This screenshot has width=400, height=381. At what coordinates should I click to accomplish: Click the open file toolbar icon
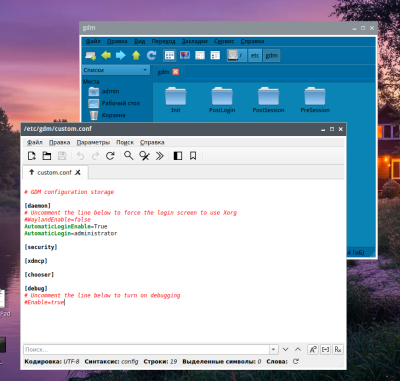[47, 156]
